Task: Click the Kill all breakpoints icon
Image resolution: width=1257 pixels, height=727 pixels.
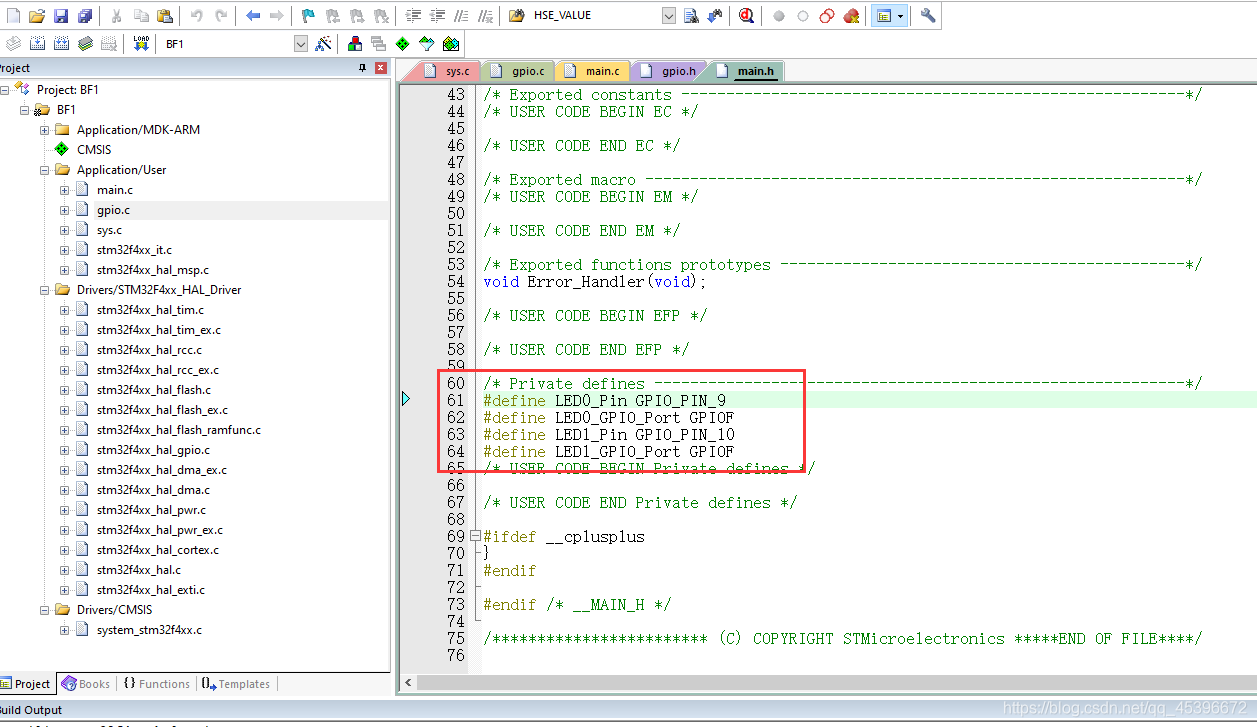Action: pyautogui.click(x=851, y=16)
